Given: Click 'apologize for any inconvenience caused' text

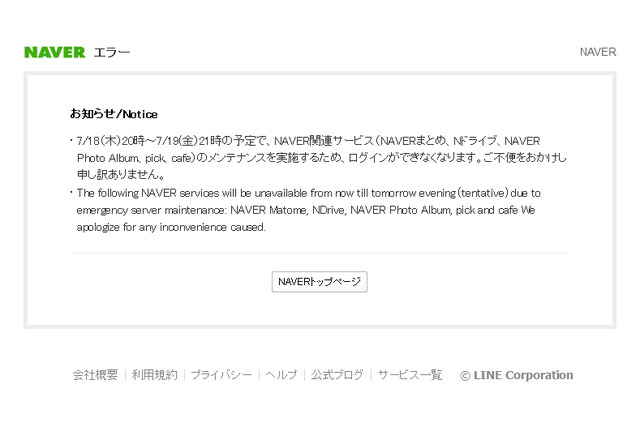Looking at the screenshot, I should point(171,227).
